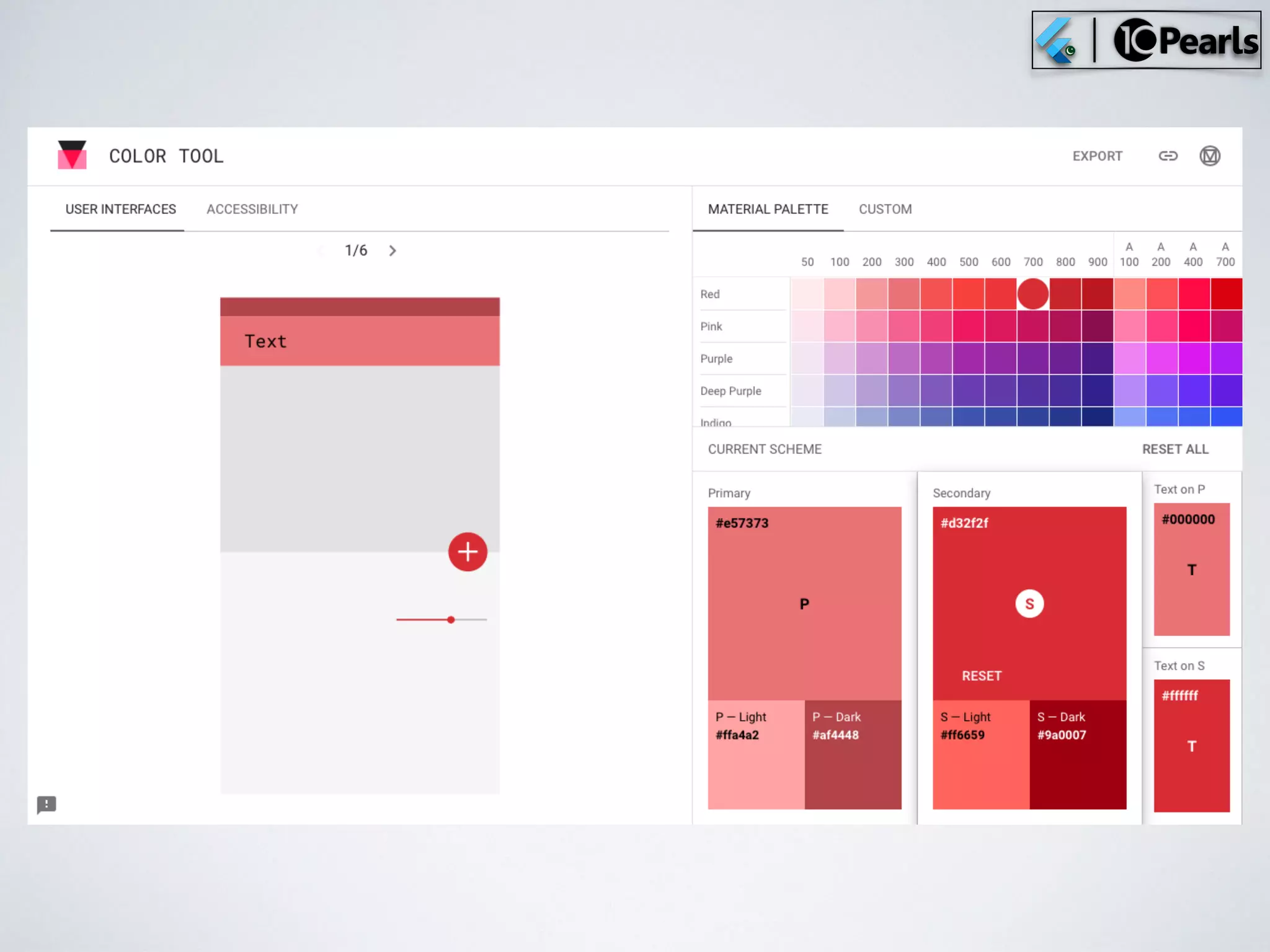Open the Material Design logo icon
This screenshot has height=952, width=1270.
point(1209,156)
